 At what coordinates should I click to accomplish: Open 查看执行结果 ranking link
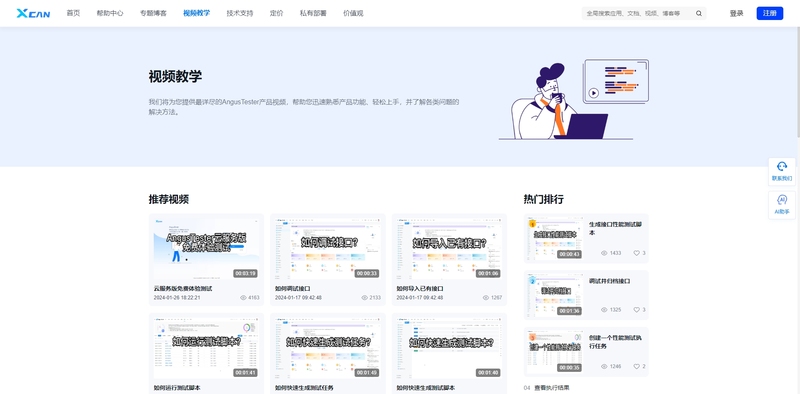[552, 388]
